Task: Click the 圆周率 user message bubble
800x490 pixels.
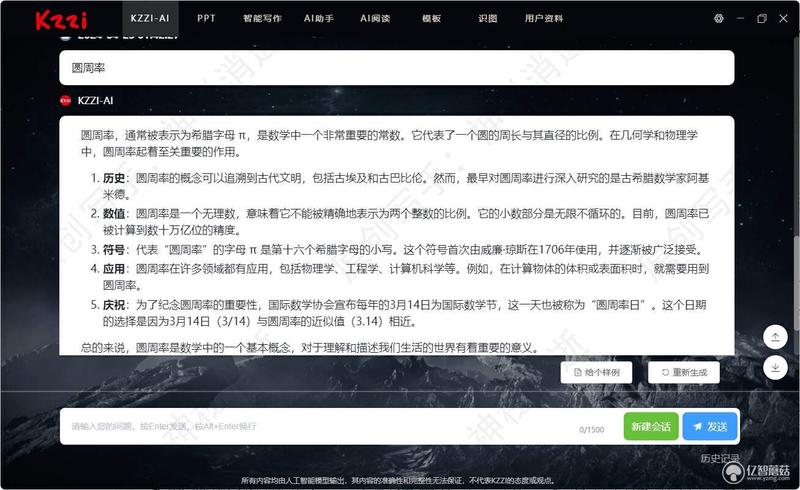Action: click(397, 68)
